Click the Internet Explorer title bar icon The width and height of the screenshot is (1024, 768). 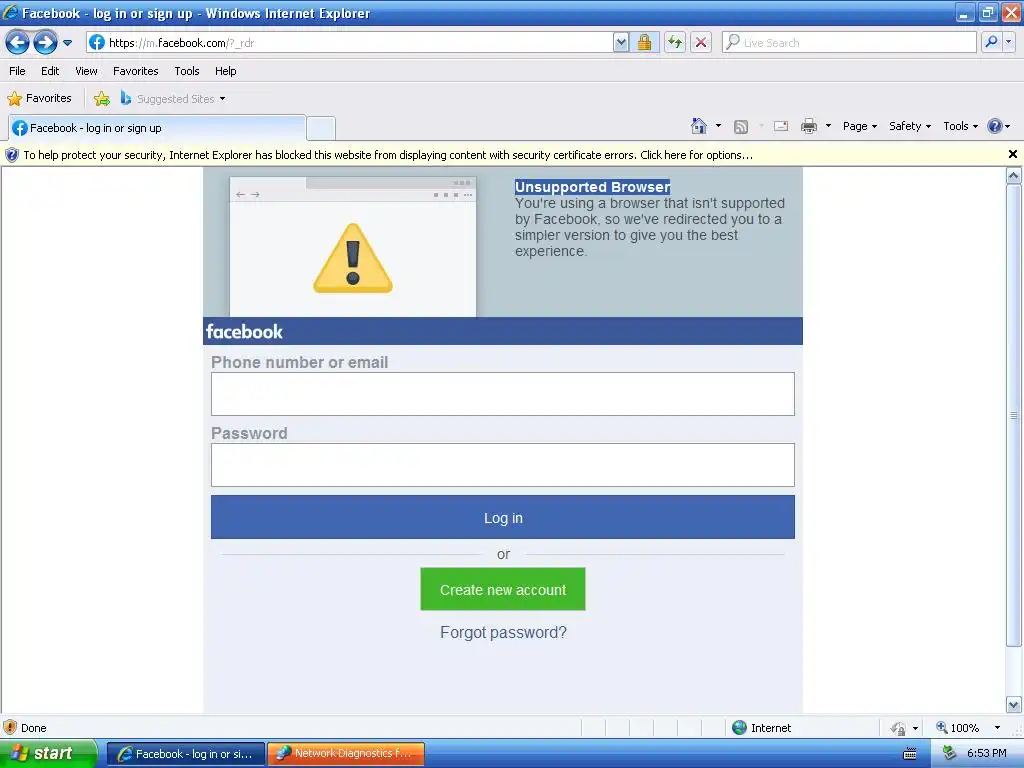[x=10, y=12]
